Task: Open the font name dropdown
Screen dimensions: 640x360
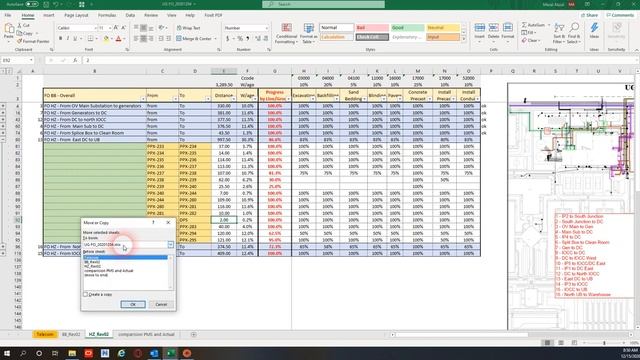Action: point(95,28)
